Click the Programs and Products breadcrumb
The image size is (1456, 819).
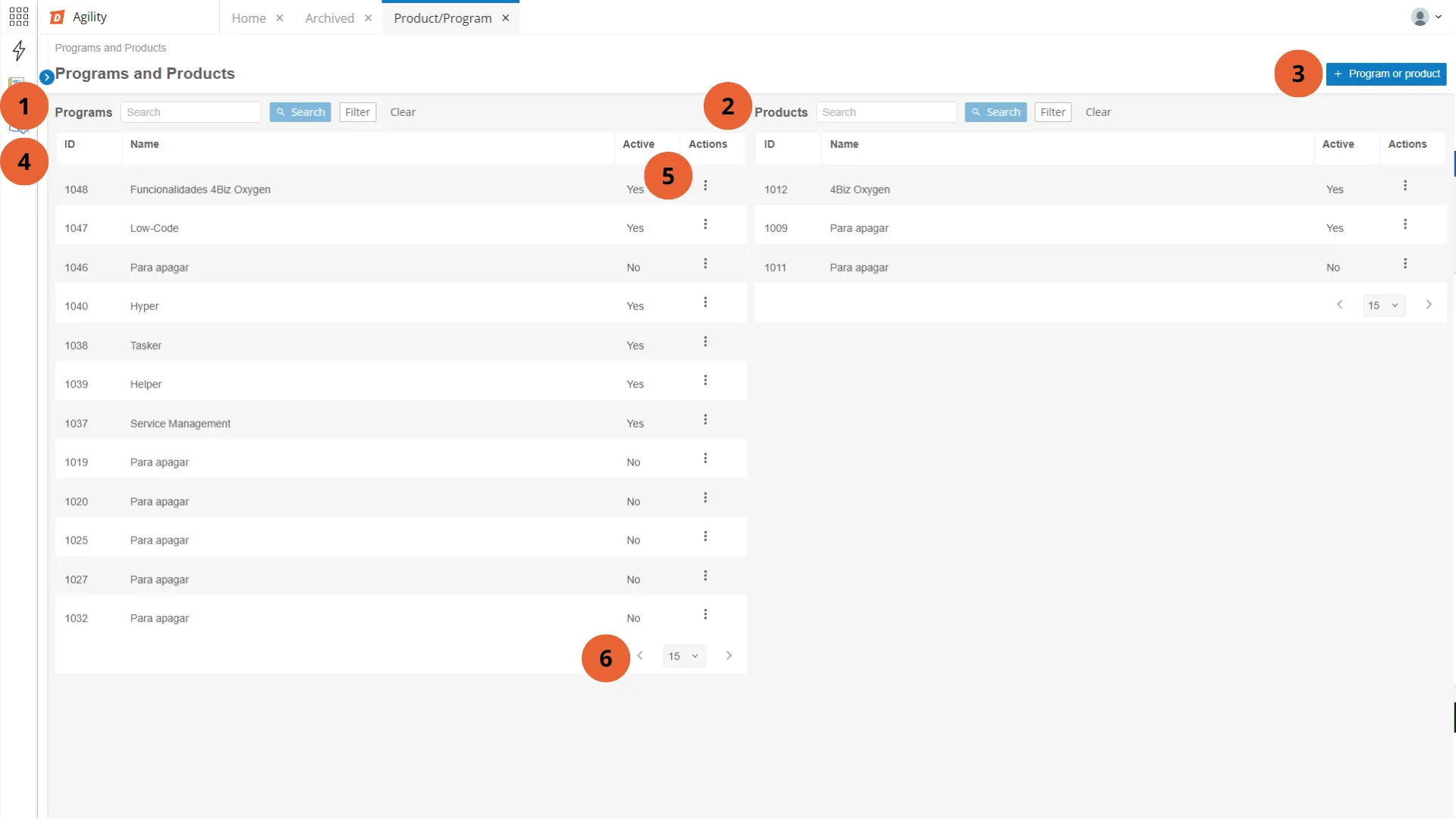pos(111,48)
